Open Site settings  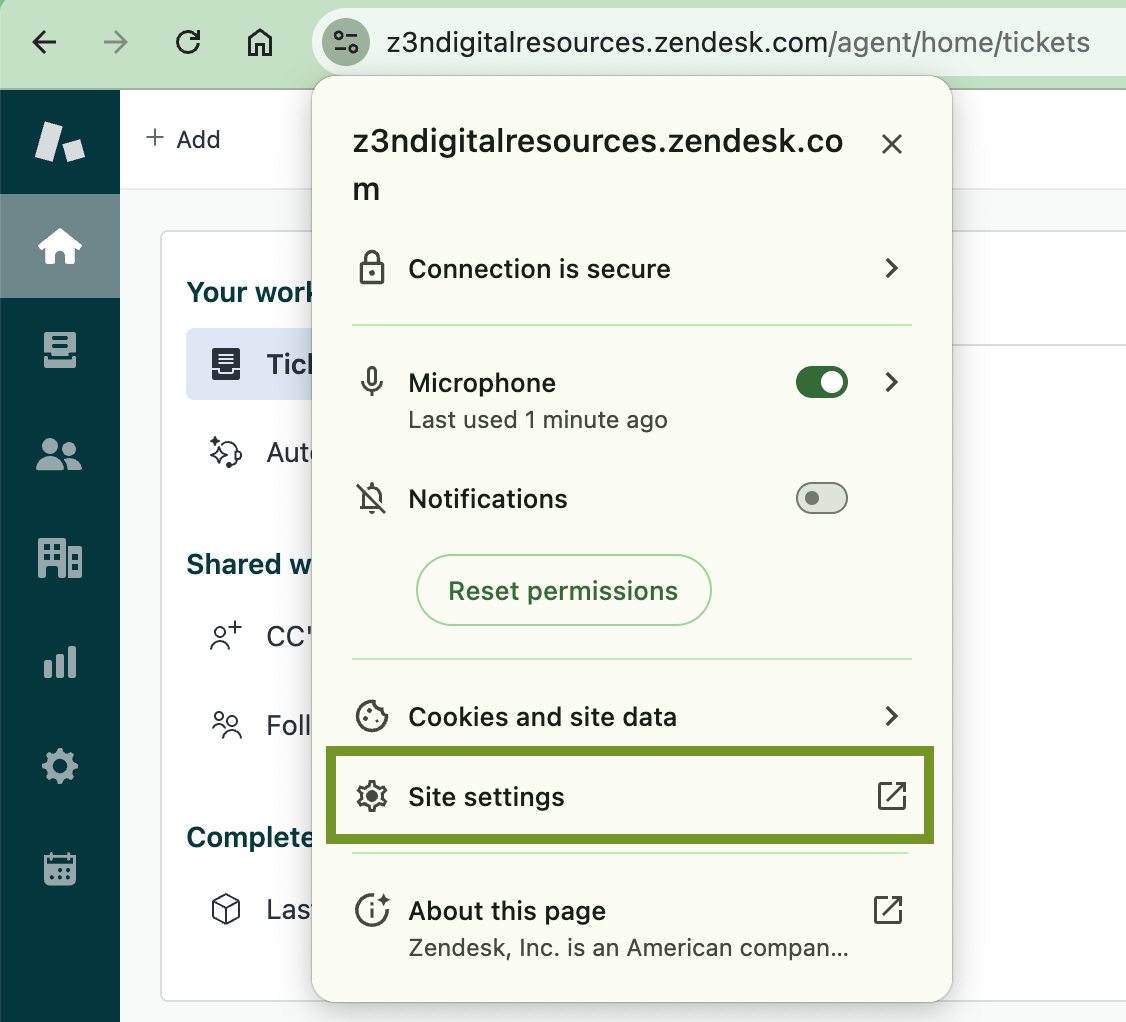click(x=630, y=796)
